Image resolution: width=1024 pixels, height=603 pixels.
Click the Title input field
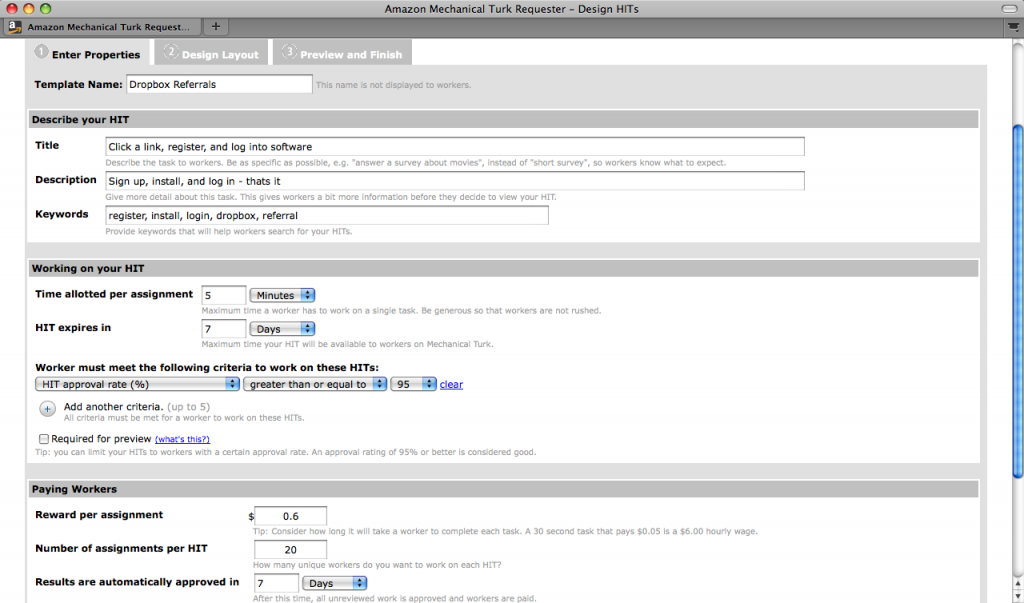coord(455,146)
